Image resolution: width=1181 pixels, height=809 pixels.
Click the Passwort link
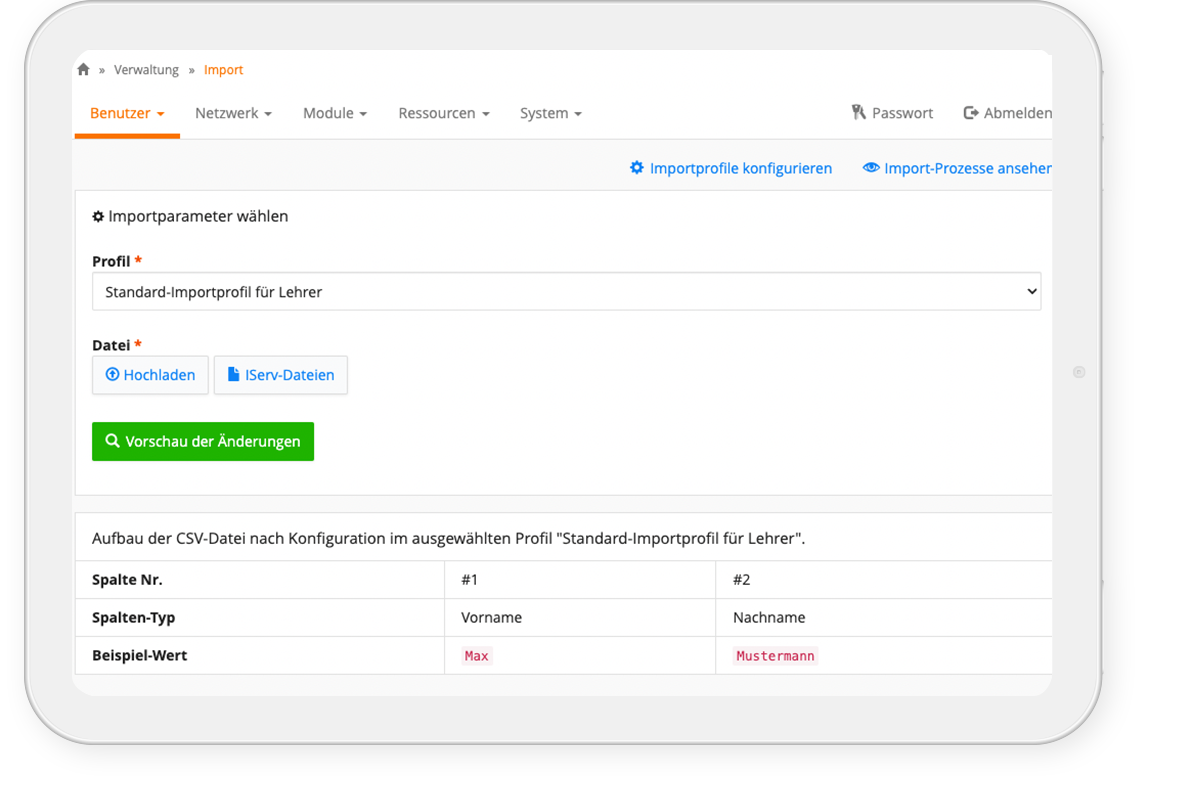pyautogui.click(x=902, y=113)
